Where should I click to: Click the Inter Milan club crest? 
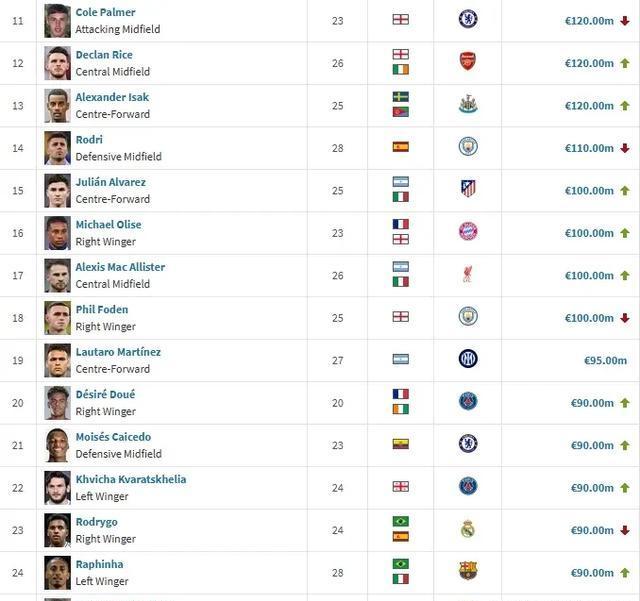click(x=467, y=359)
